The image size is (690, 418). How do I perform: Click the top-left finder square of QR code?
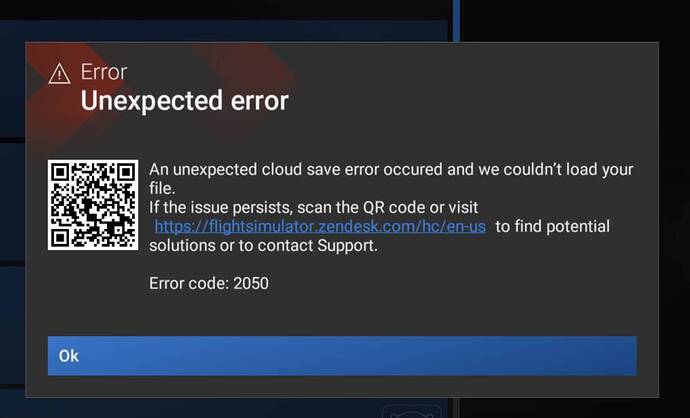[x=60, y=172]
